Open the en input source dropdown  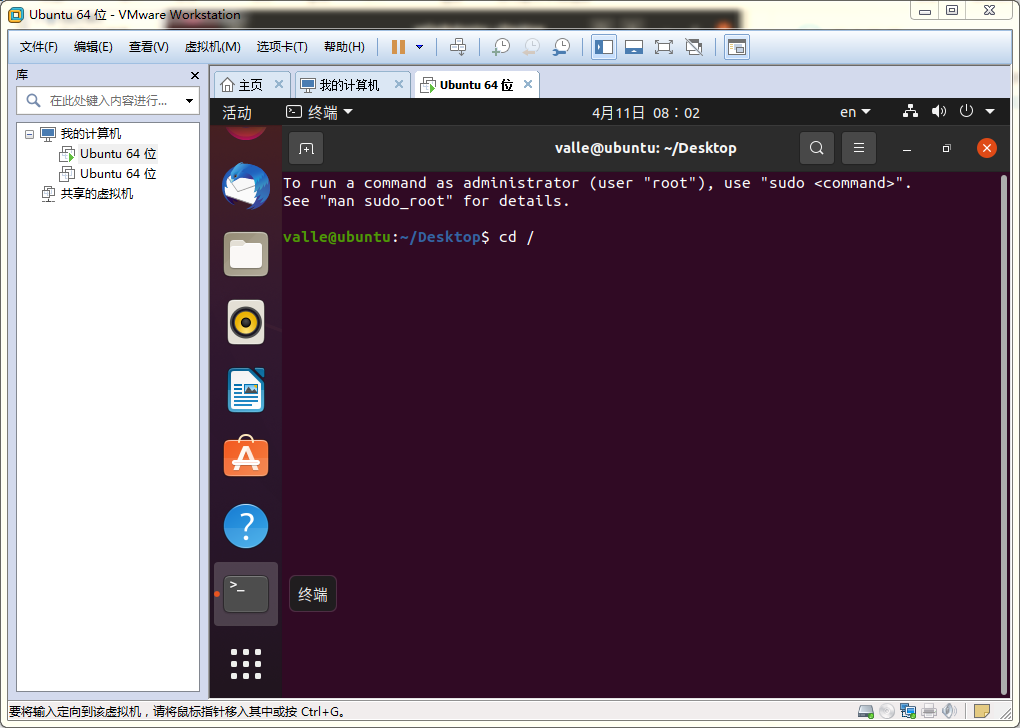(855, 113)
